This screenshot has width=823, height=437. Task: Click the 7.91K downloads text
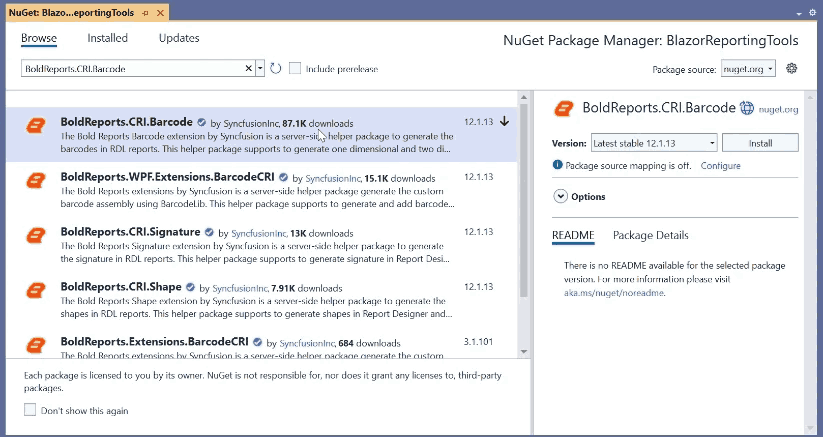pos(307,289)
